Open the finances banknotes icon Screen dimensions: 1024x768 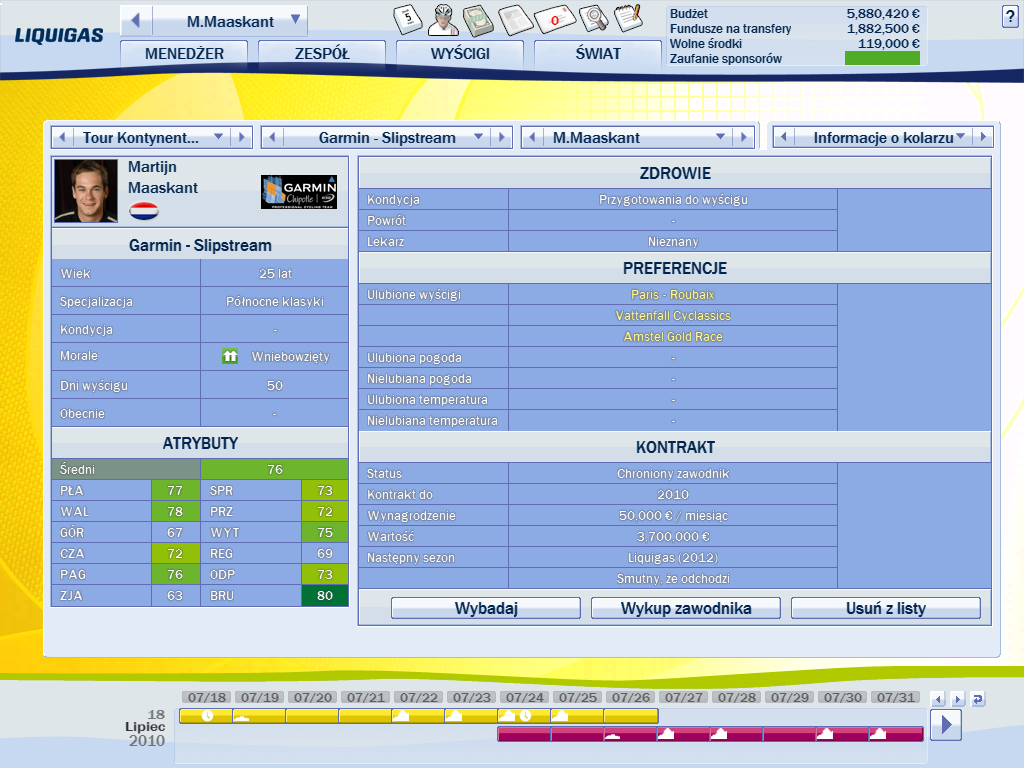click(478, 20)
